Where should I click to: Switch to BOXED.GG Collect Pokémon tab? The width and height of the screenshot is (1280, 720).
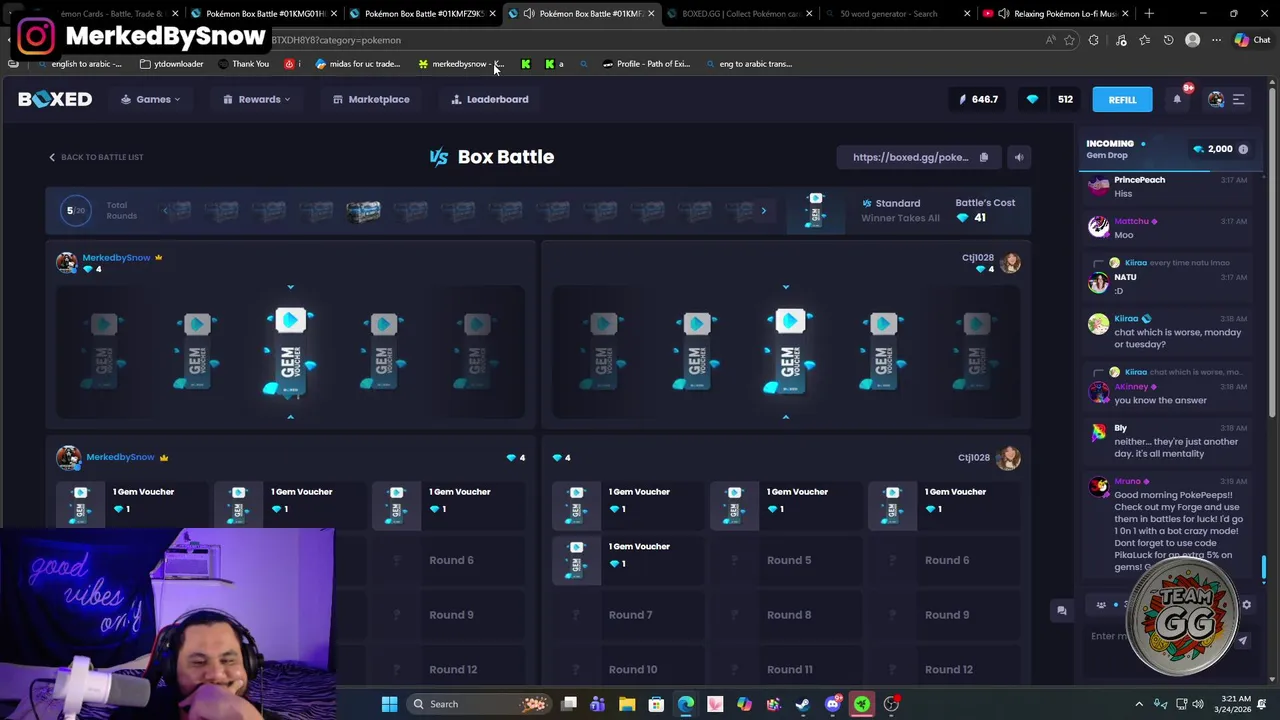pyautogui.click(x=740, y=14)
